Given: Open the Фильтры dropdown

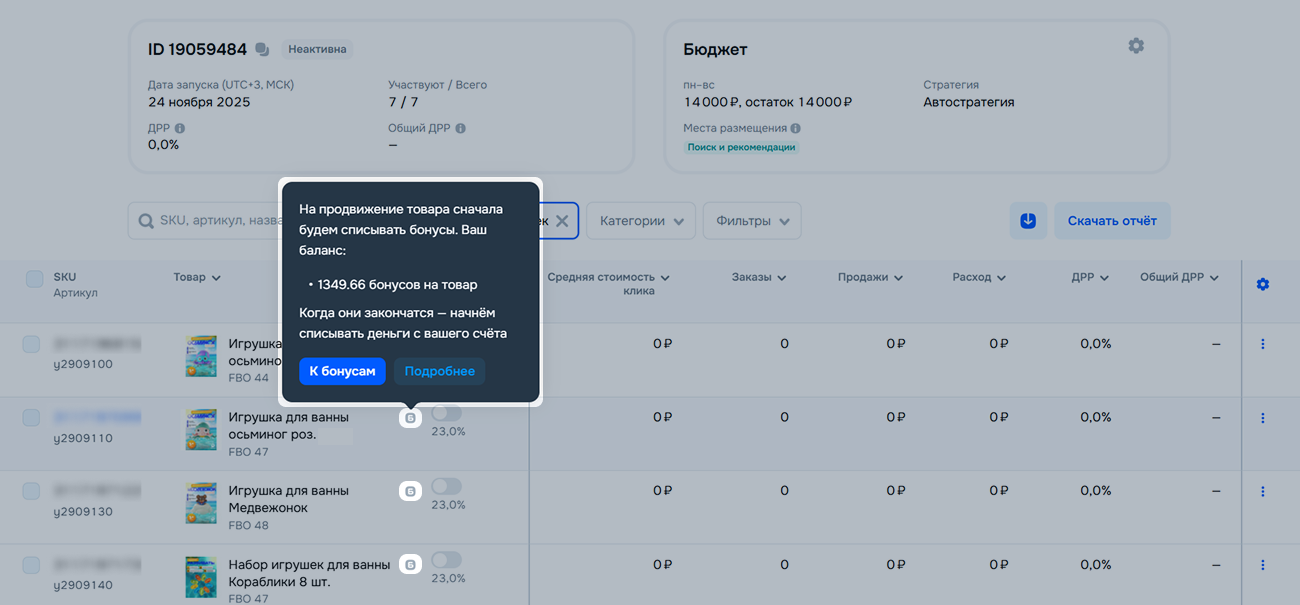Looking at the screenshot, I should 752,221.
